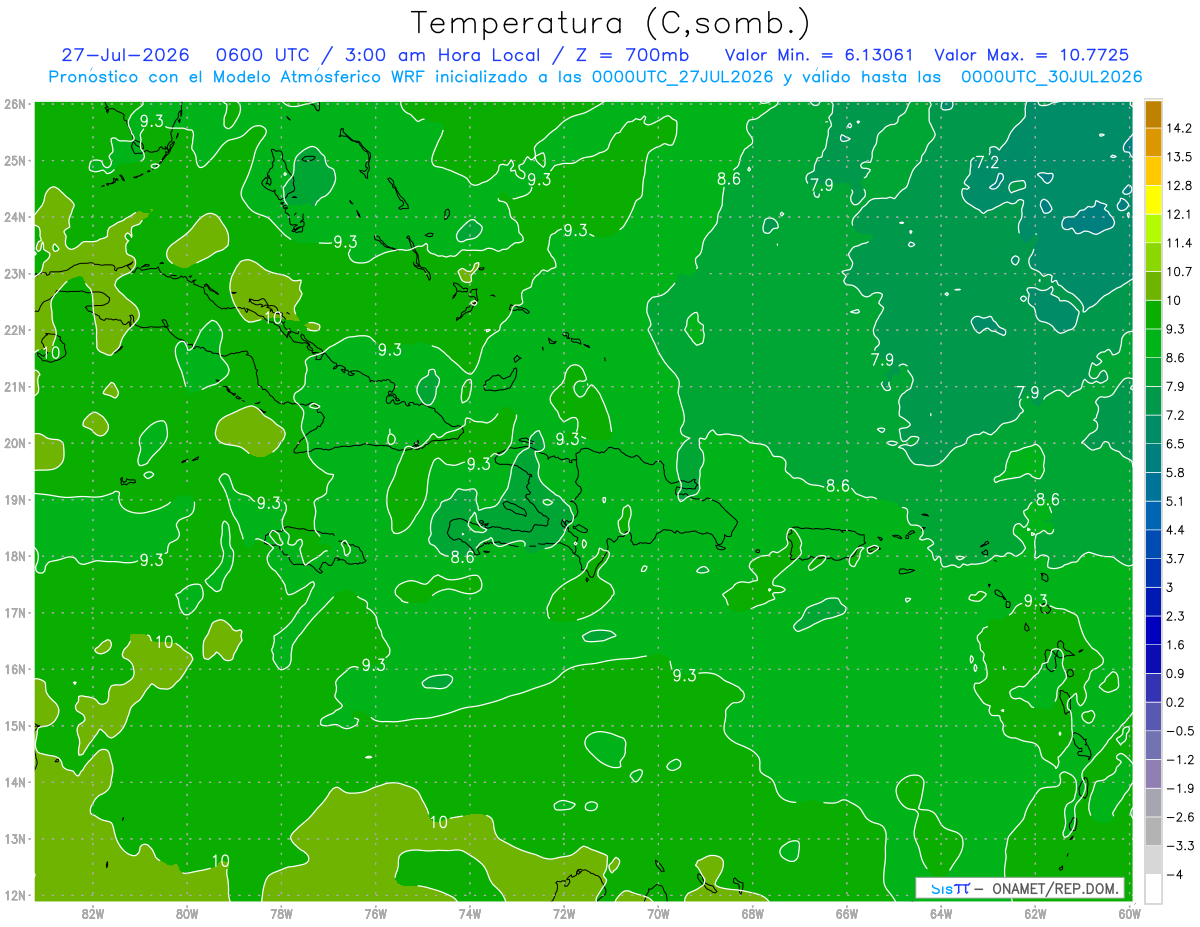Click the 16N latitude axis label
Image resolution: width=1200 pixels, height=927 pixels.
point(14,669)
